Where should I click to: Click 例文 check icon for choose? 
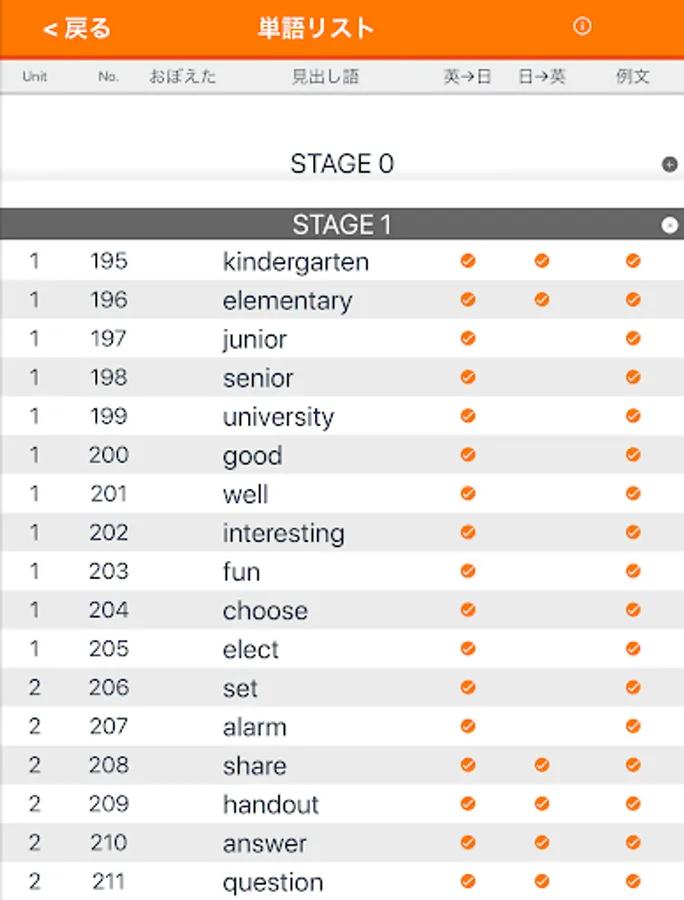pyautogui.click(x=633, y=610)
